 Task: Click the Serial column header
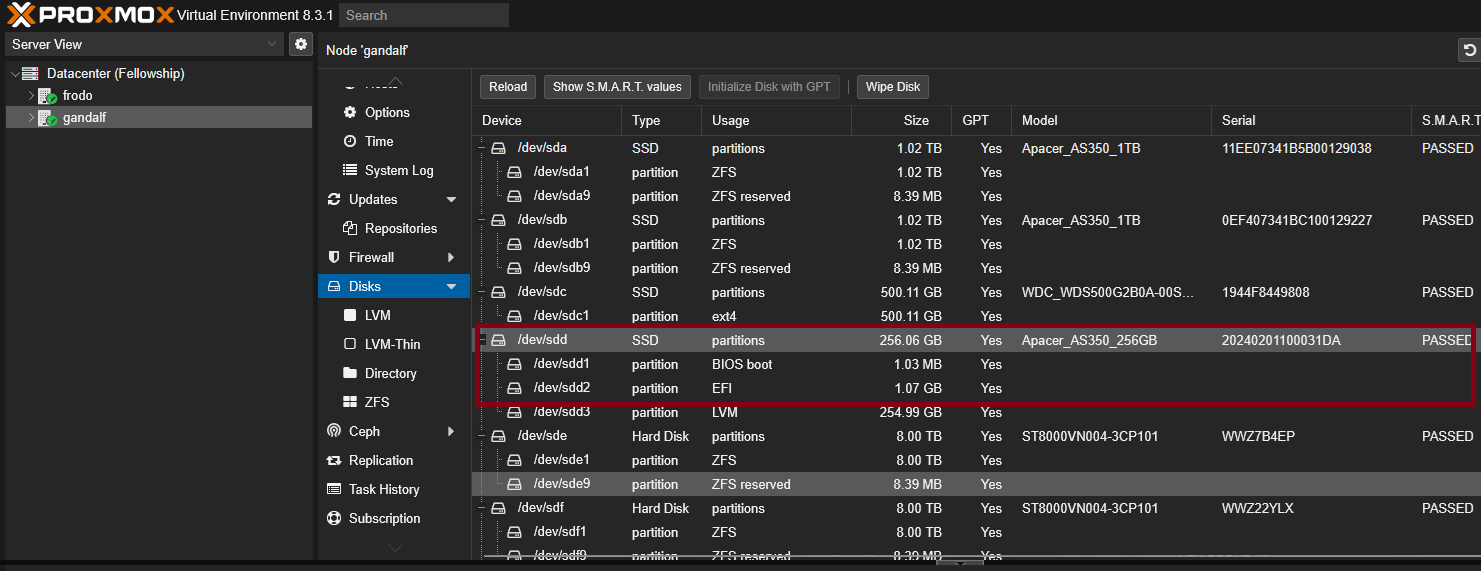[1311, 120]
